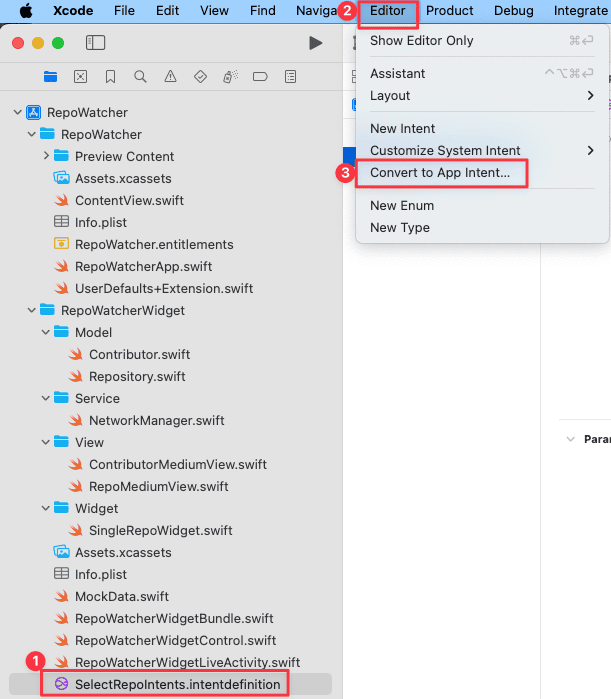Collapse the RepoWatcher project root
This screenshot has height=699, width=611.
point(17,112)
